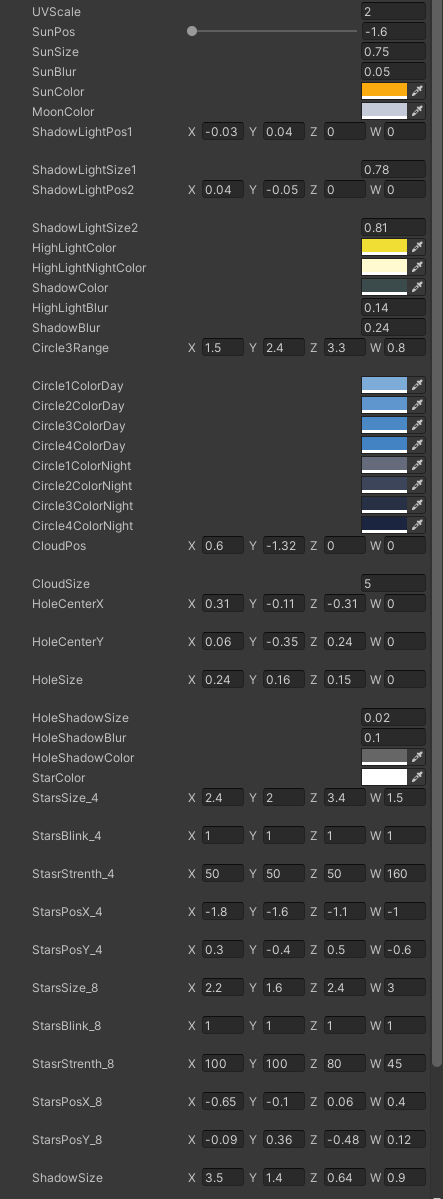
Task: Use the MoonColor eyedropper icon
Action: (x=417, y=111)
